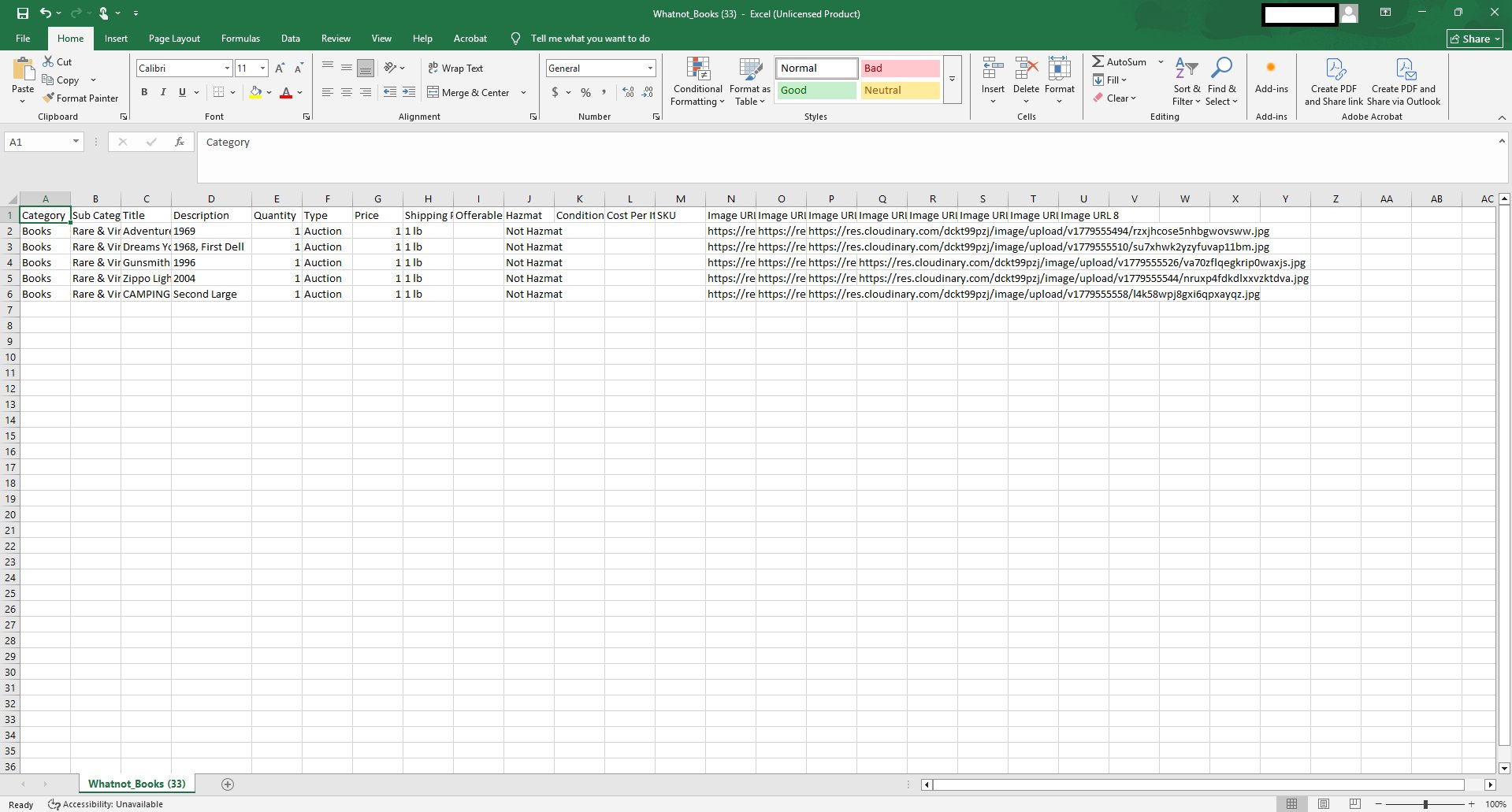
Task: Apply the red Font Color A
Action: point(286,92)
